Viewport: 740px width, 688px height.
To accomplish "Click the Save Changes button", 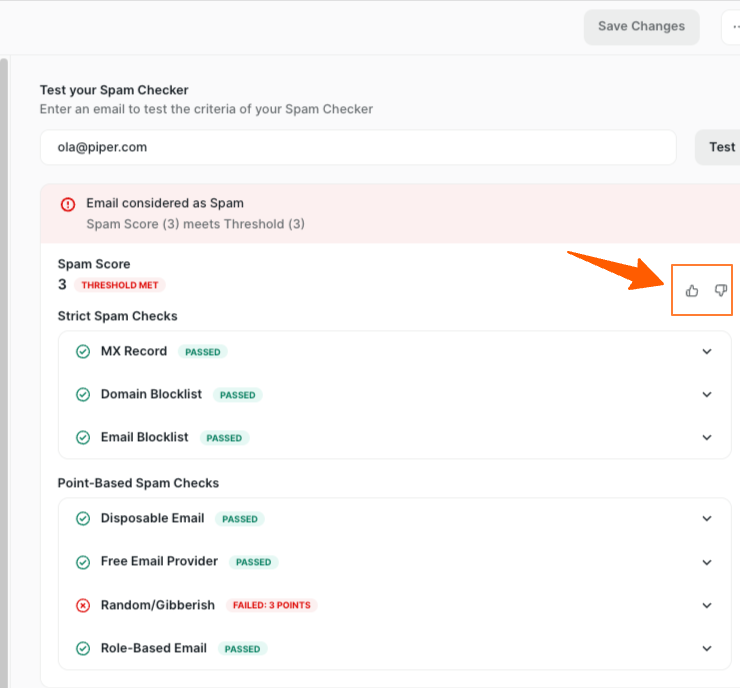I will point(641,27).
